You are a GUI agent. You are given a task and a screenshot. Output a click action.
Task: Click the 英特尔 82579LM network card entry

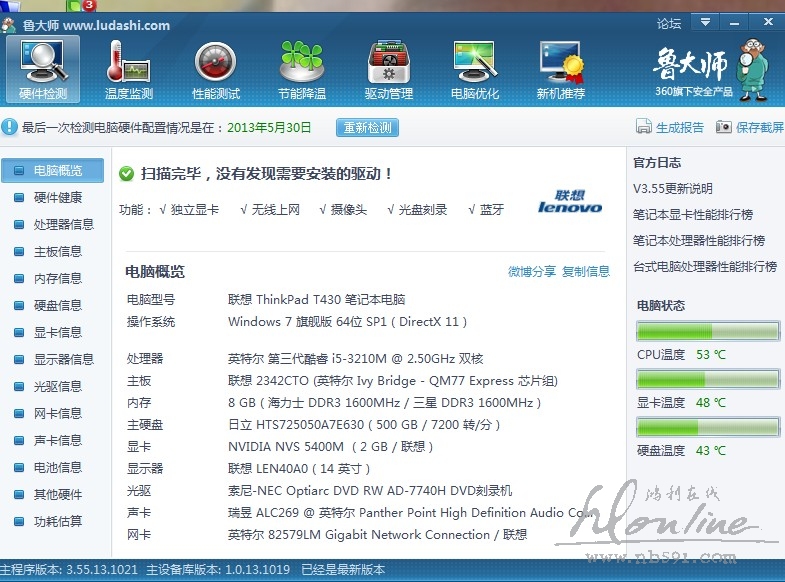click(377, 535)
